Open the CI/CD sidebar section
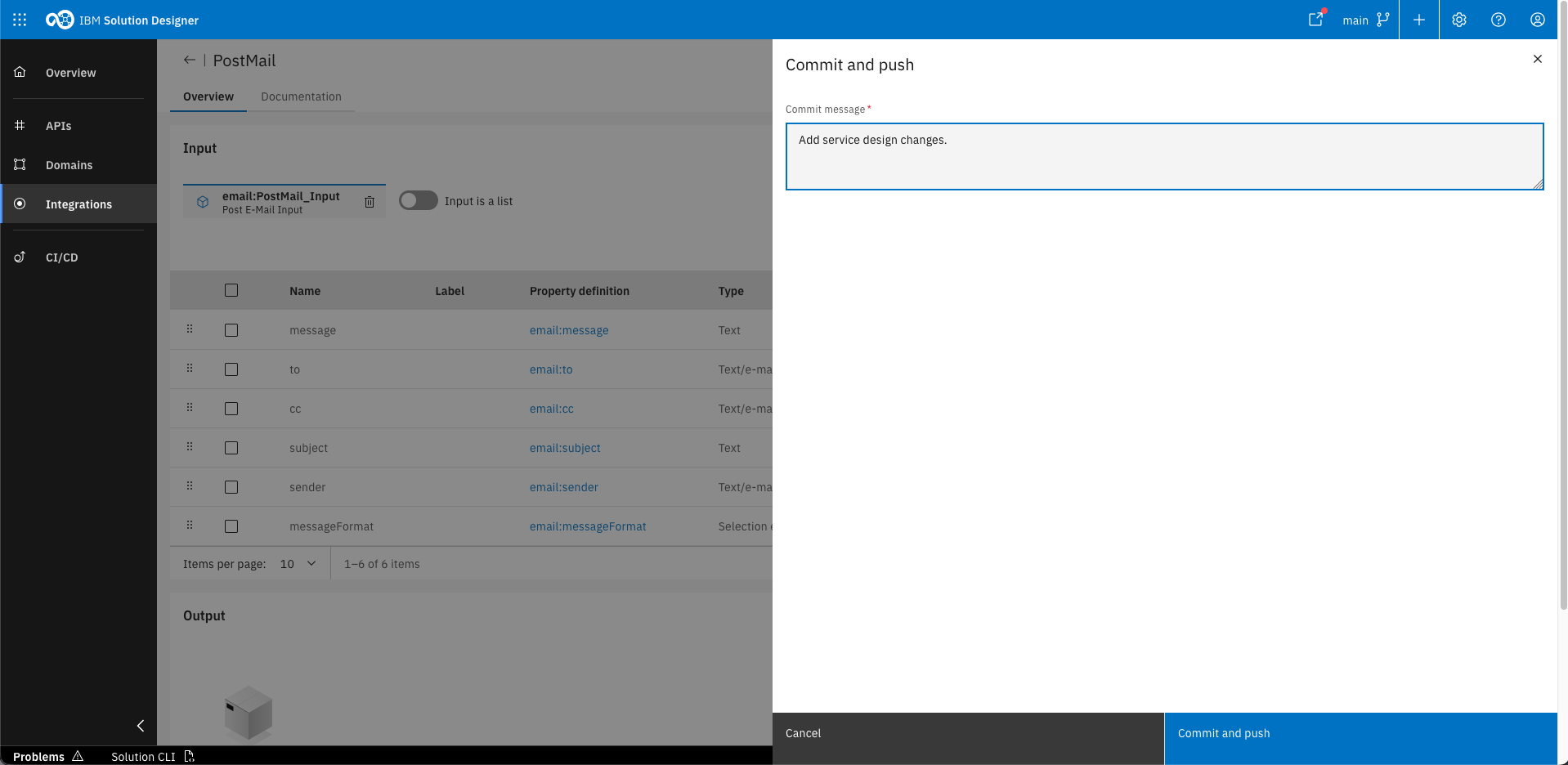 tap(61, 257)
